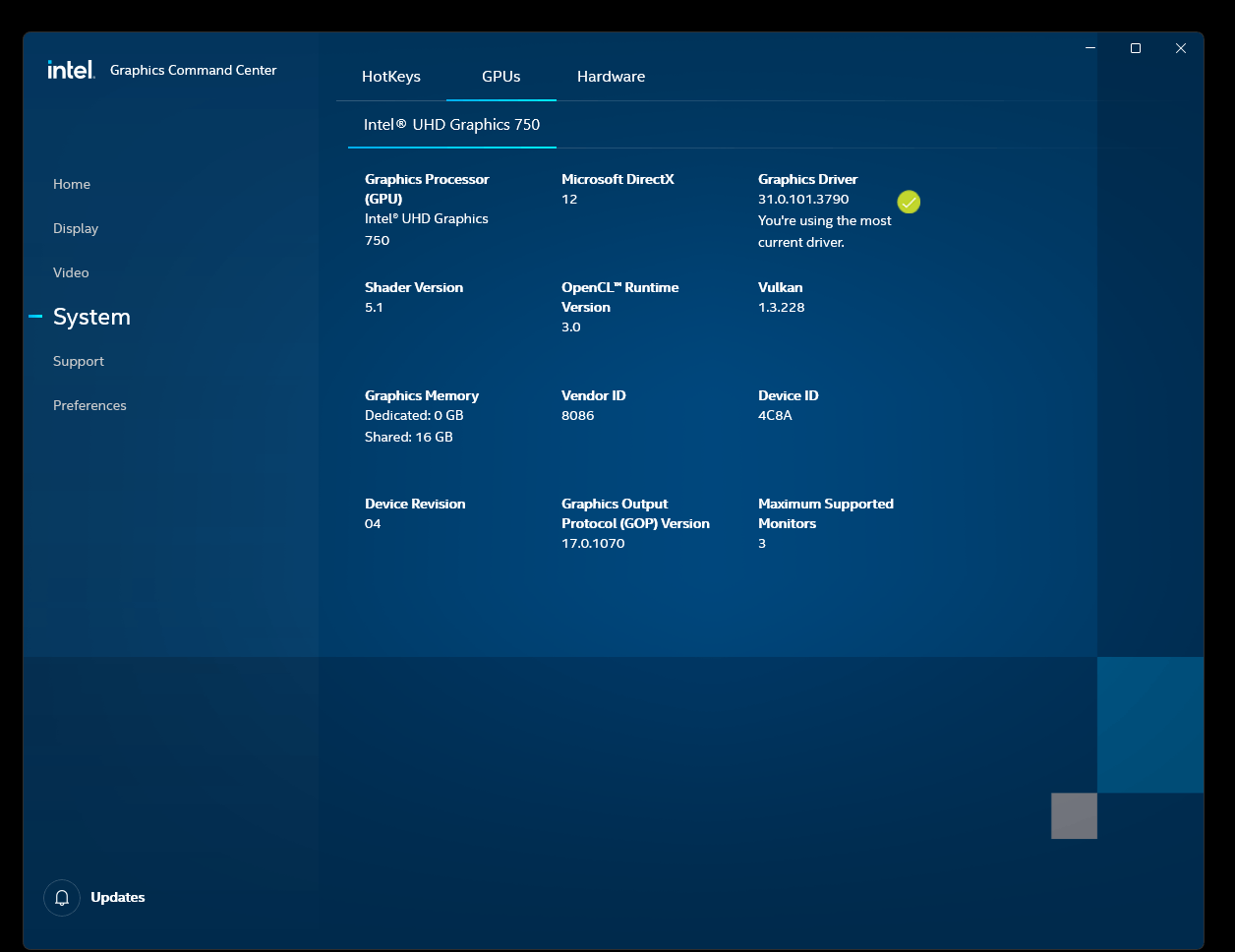The image size is (1235, 952).
Task: Click the Updates label
Action: (x=118, y=897)
